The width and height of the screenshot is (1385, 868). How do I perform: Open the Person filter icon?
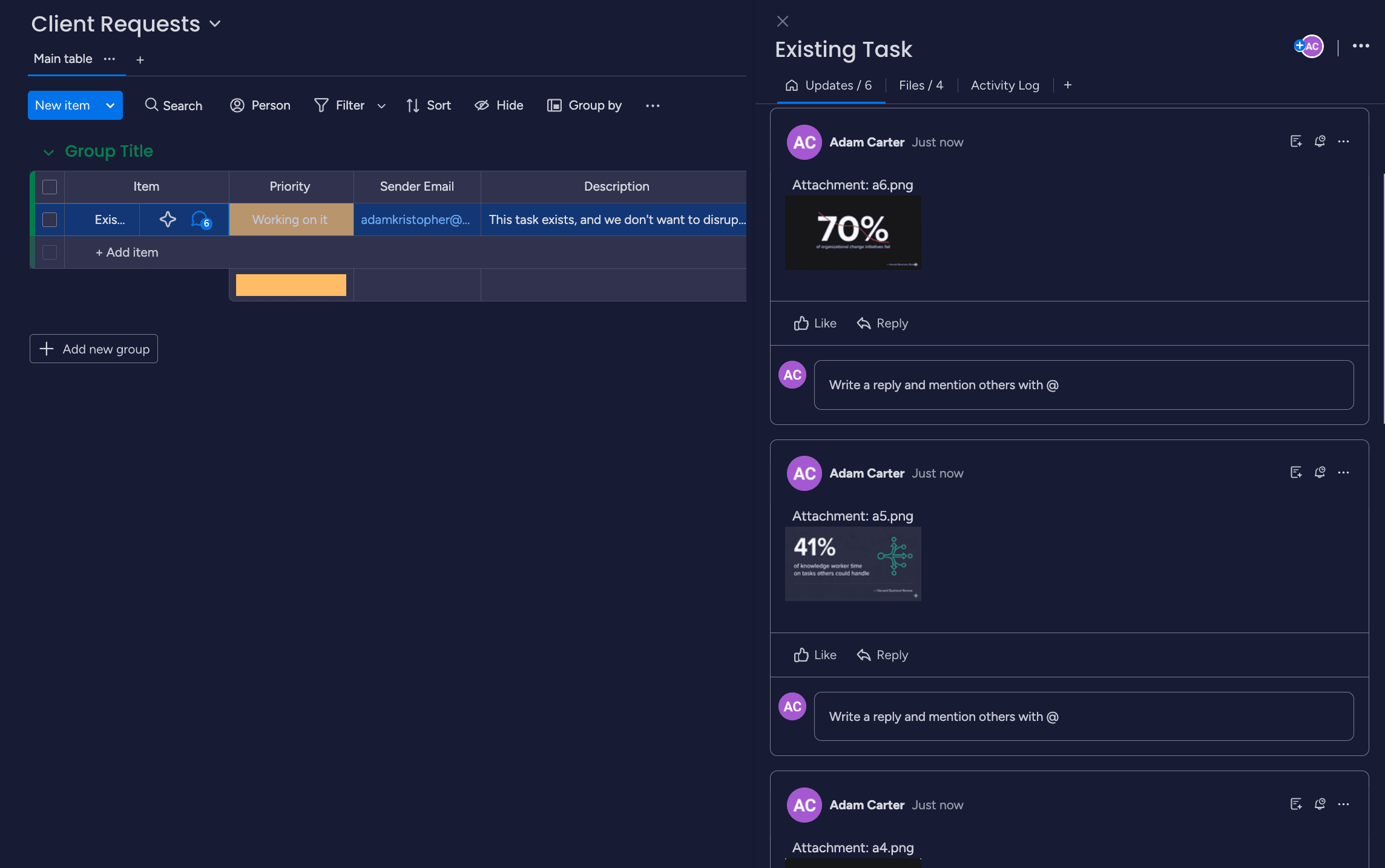coord(237,105)
